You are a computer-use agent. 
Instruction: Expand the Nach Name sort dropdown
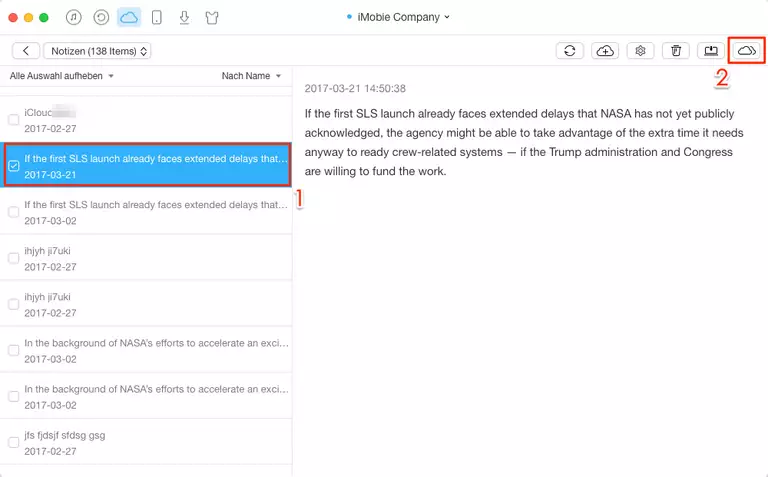click(251, 76)
